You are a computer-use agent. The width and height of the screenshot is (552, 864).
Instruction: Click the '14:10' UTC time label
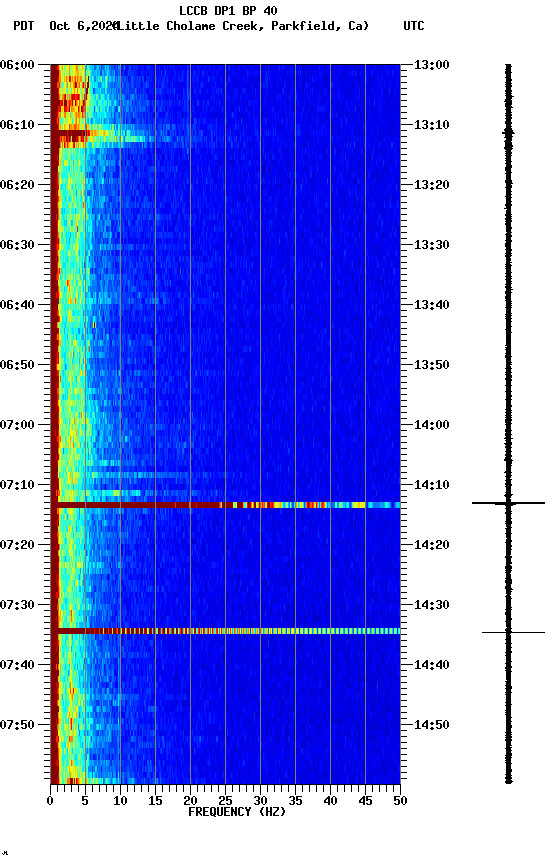pyautogui.click(x=432, y=485)
